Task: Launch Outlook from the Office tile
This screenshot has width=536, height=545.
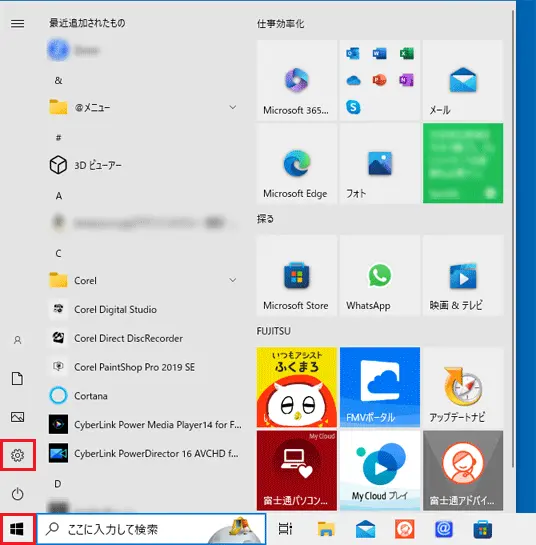Action: [x=353, y=54]
